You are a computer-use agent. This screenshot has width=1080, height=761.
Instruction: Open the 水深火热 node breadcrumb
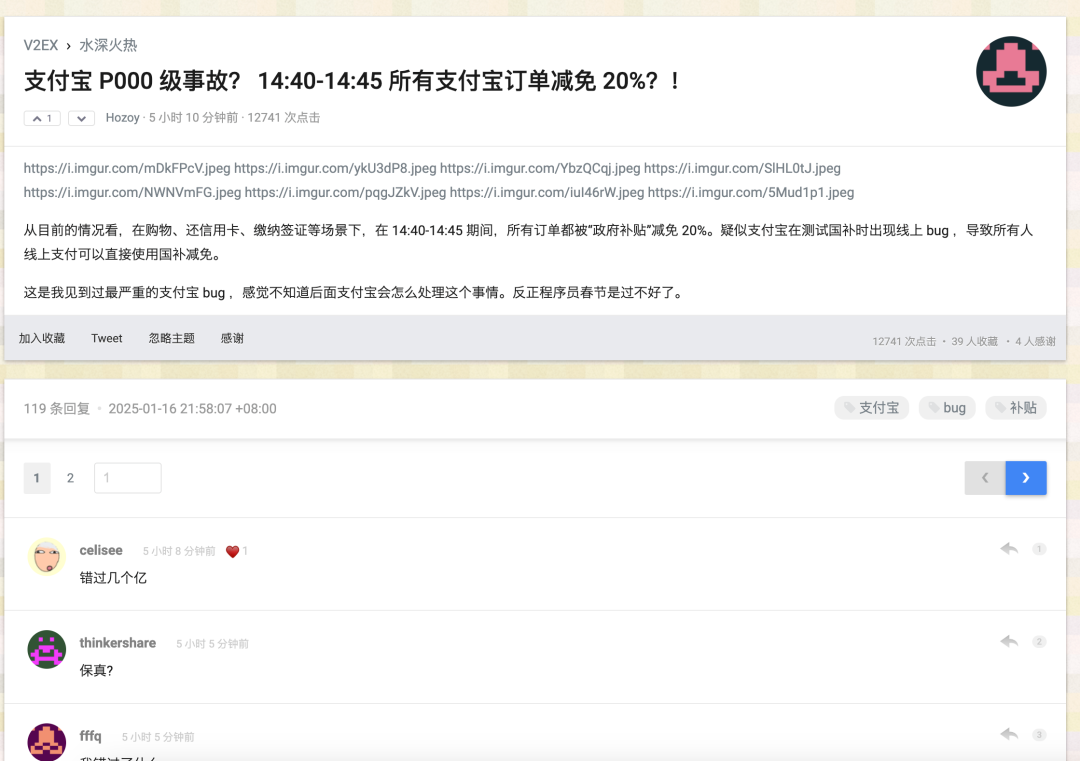108,45
